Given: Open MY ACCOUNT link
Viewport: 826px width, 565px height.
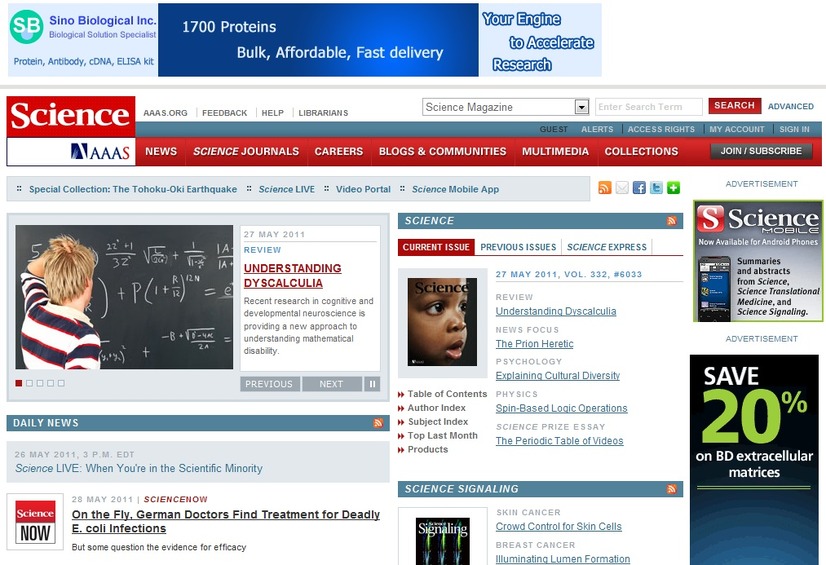Looking at the screenshot, I should 736,129.
